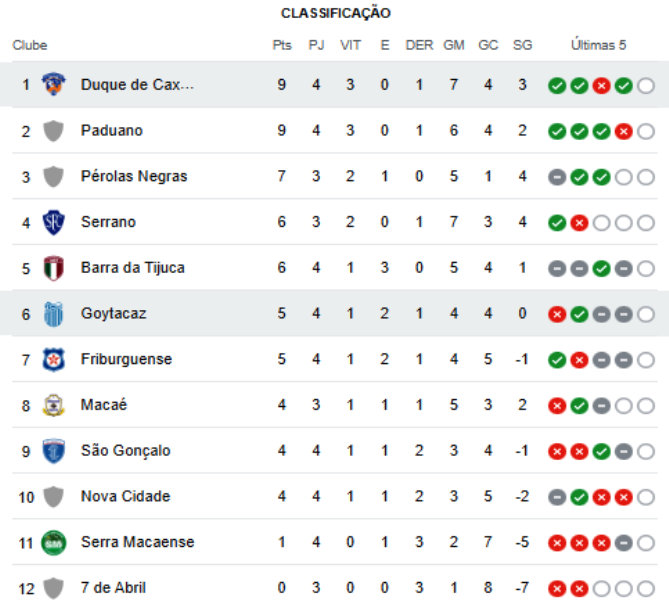Click the Goytacaz striped crest

[53, 314]
